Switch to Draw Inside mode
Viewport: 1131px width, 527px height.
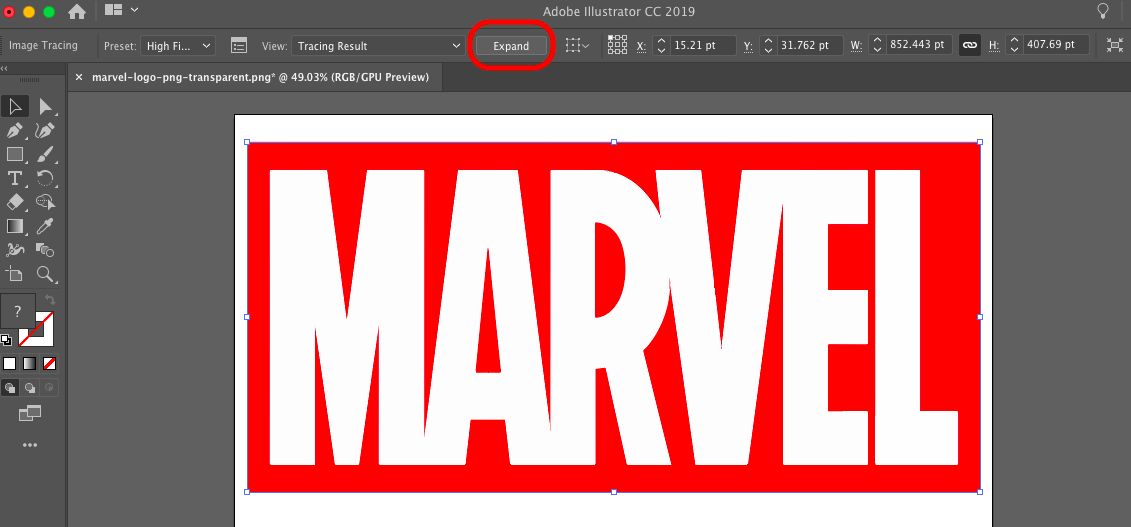coord(49,388)
